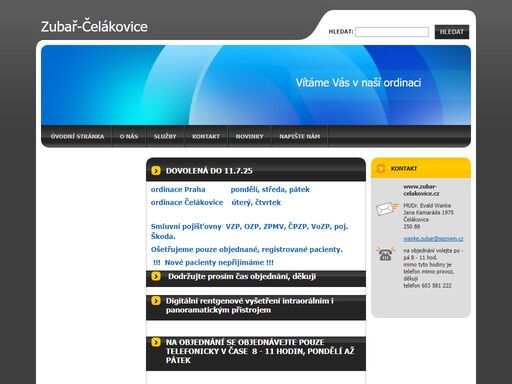The height and width of the screenshot is (384, 512).
Task: Click the Digitální rentgenové vyšetření heading
Action: [x=250, y=305]
